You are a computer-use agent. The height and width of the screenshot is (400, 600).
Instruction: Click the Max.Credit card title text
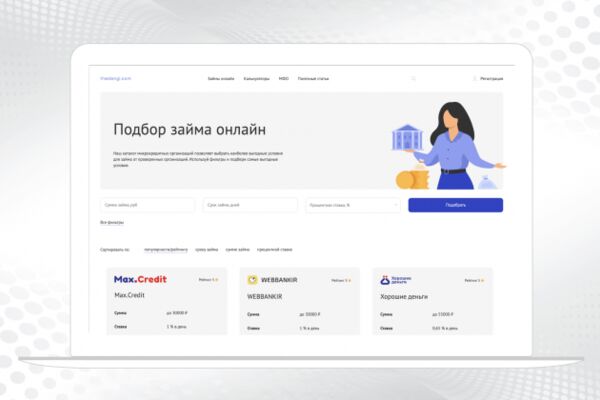pyautogui.click(x=129, y=295)
